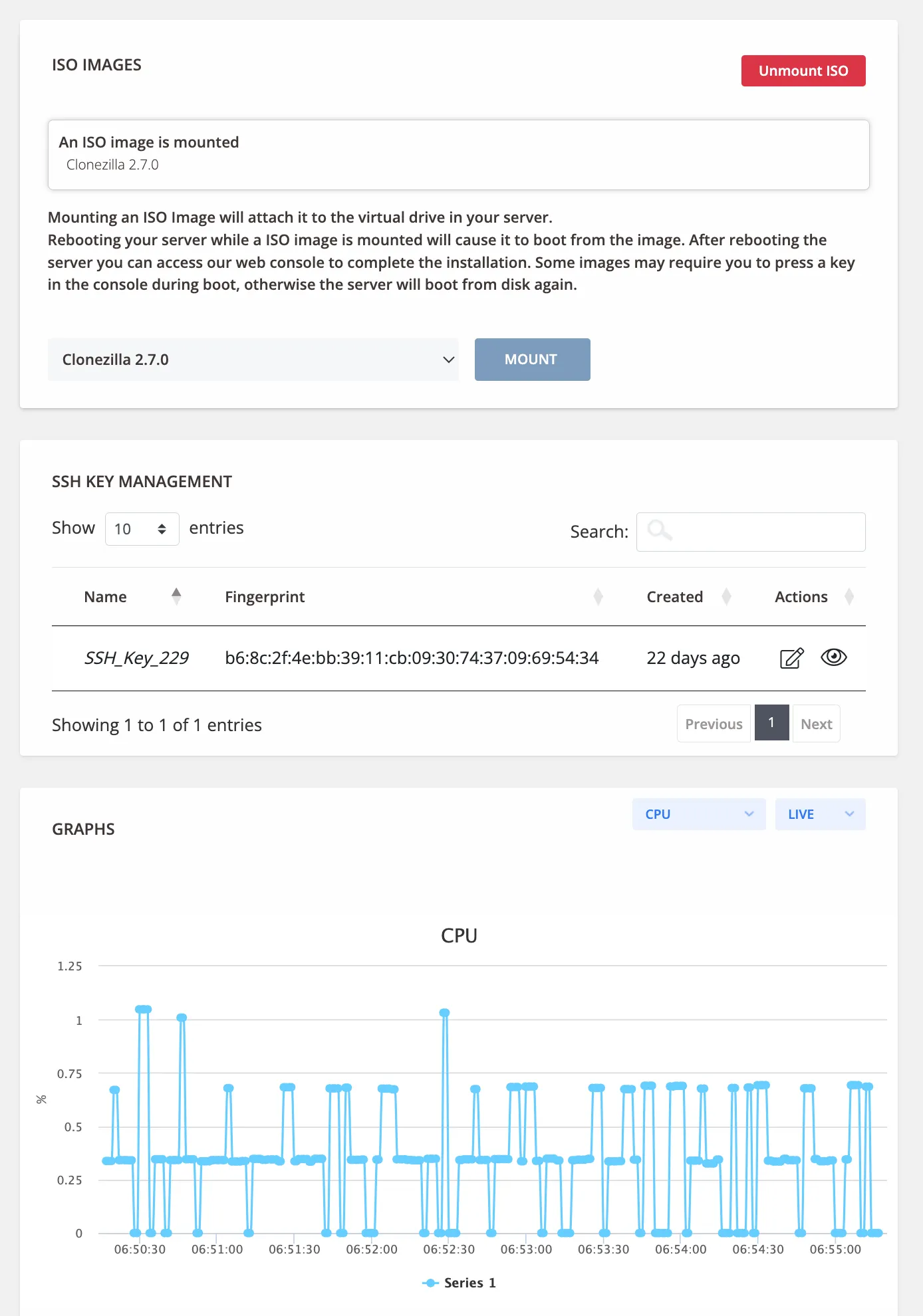Viewport: 923px width, 1316px height.
Task: Edit SSH_Key_229 with the pencil icon
Action: (791, 658)
